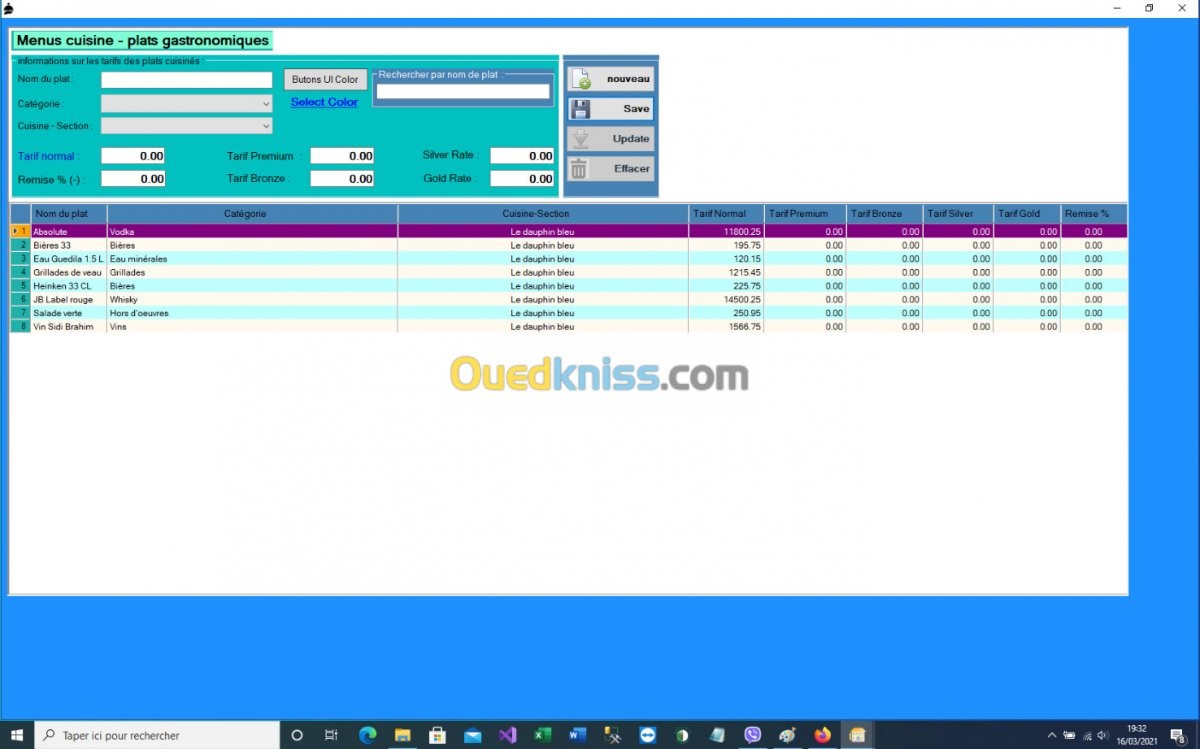Image resolution: width=1200 pixels, height=749 pixels.
Task: Follow the Select Color link
Action: point(324,102)
